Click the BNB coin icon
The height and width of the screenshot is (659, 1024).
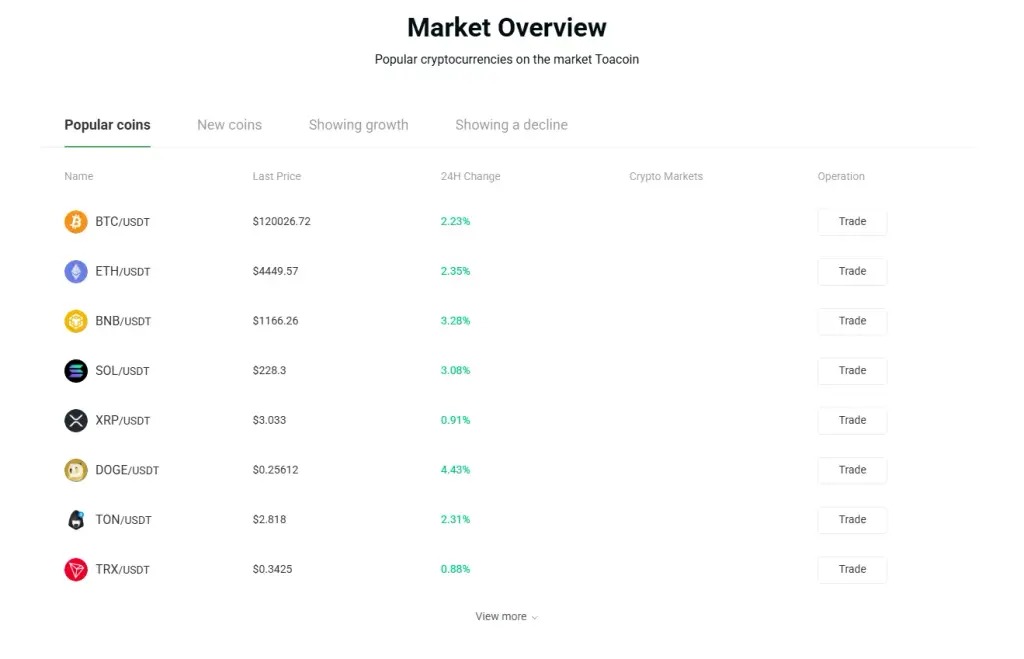76,321
